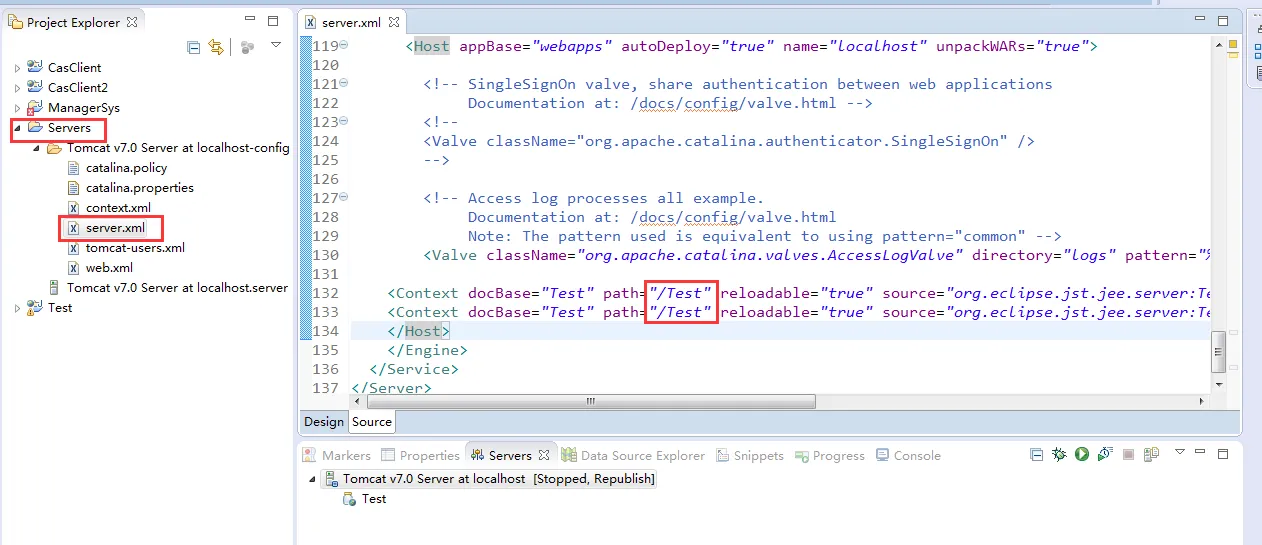Open the Snippets view tab
Image resolution: width=1262 pixels, height=545 pixels.
750,456
